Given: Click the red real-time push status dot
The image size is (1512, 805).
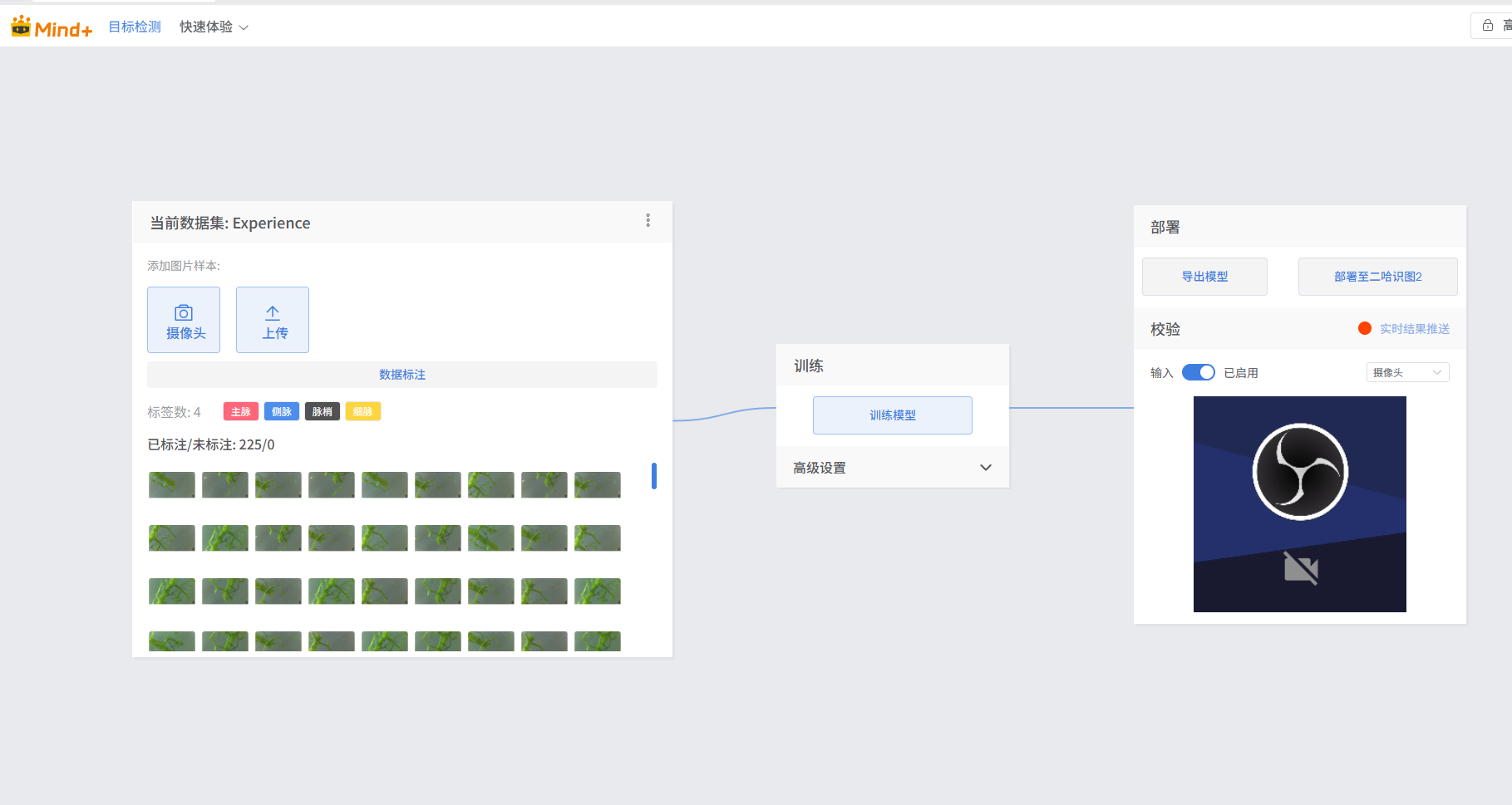Looking at the screenshot, I should click(x=1364, y=328).
